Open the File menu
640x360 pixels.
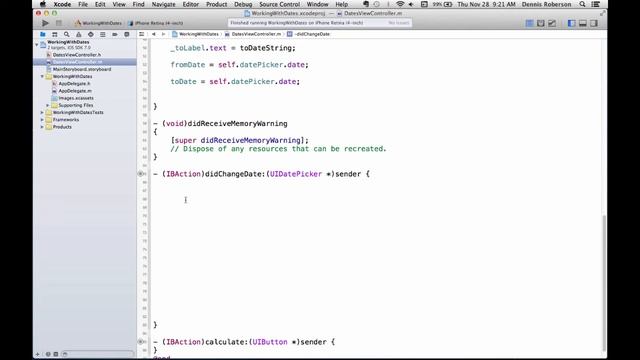pyautogui.click(x=83, y=4)
